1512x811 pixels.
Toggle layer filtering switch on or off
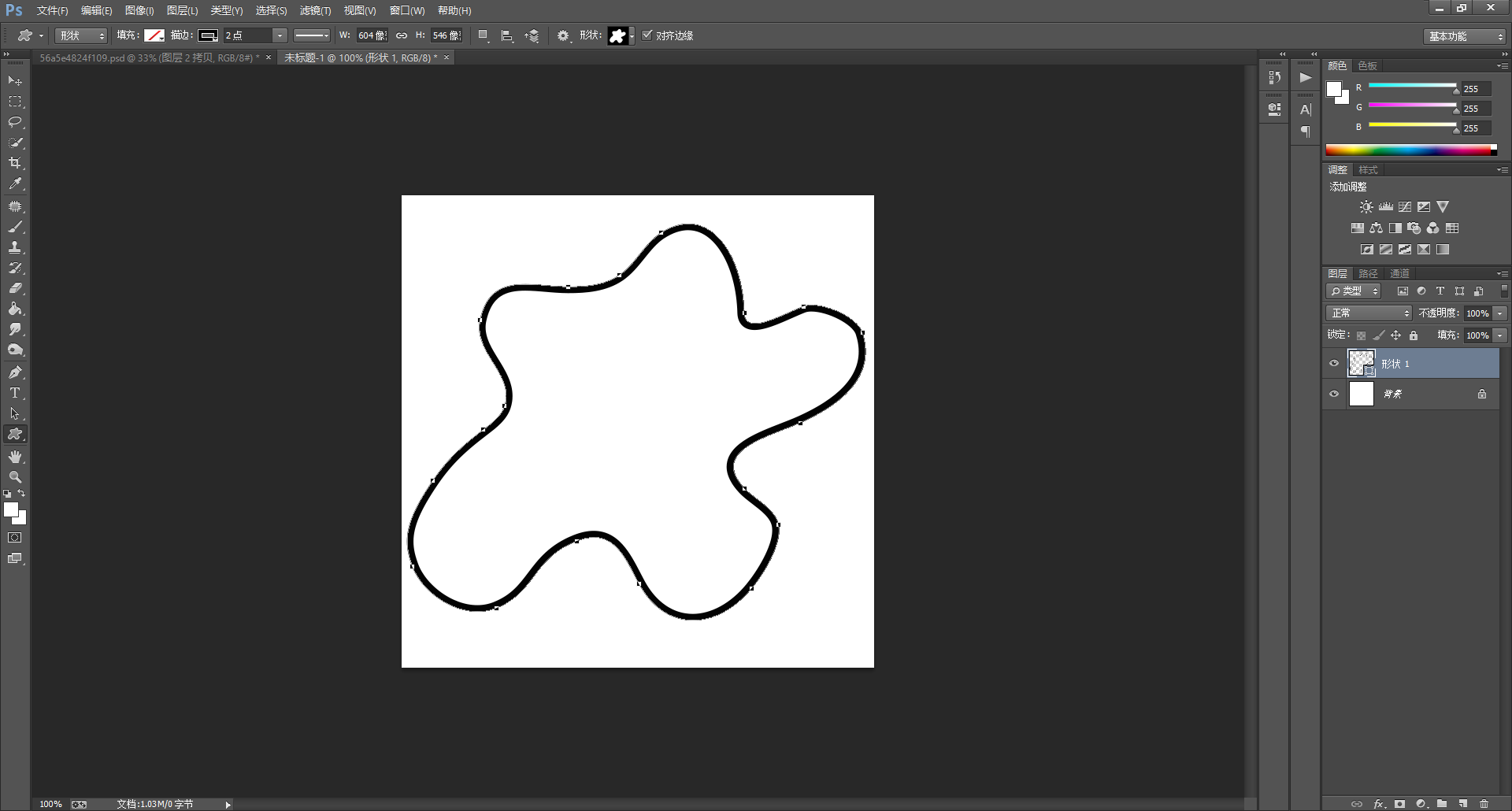[1504, 291]
